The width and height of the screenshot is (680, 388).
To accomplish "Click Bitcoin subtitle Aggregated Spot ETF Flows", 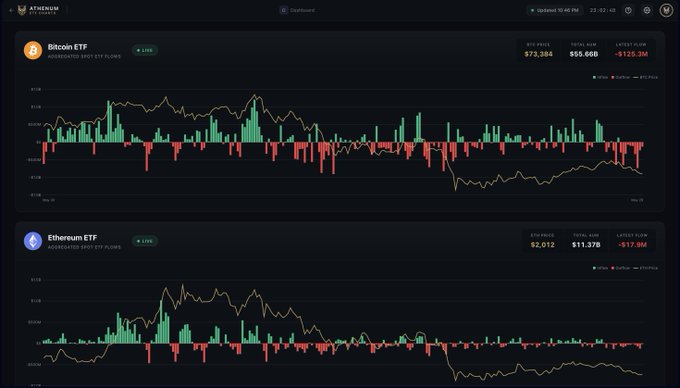I will (x=84, y=57).
